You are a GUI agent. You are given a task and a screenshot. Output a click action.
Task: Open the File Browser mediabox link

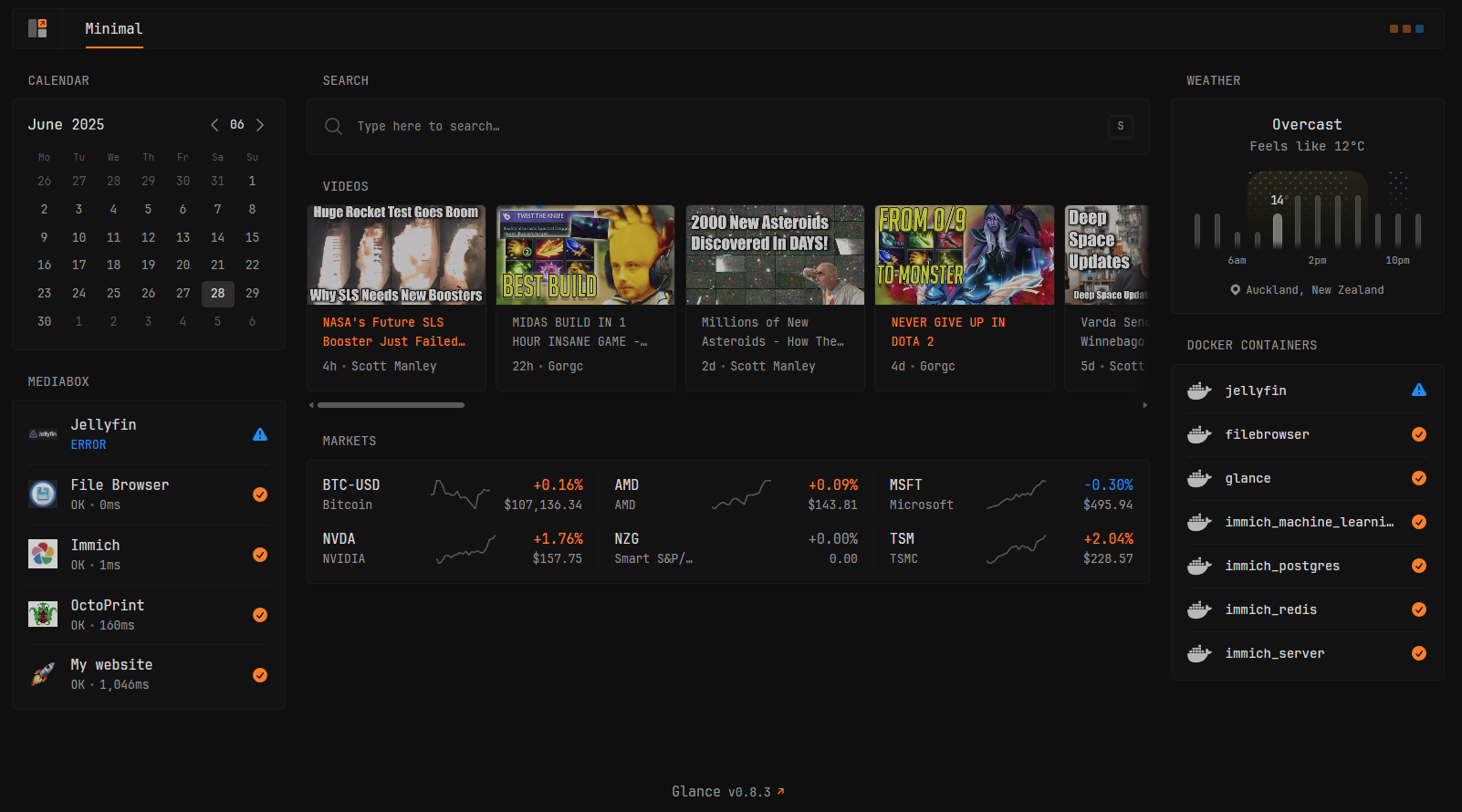pos(120,485)
